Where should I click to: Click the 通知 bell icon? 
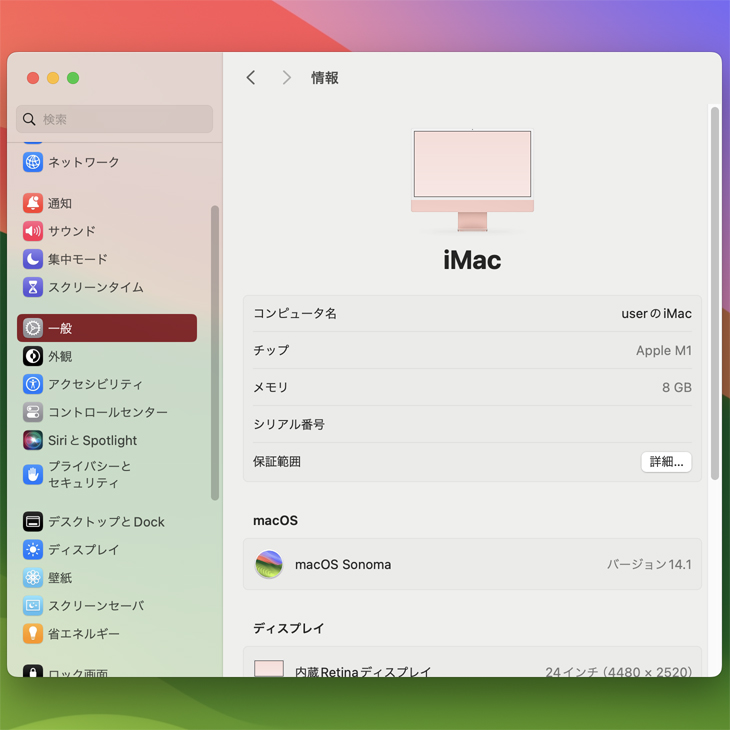[33, 203]
